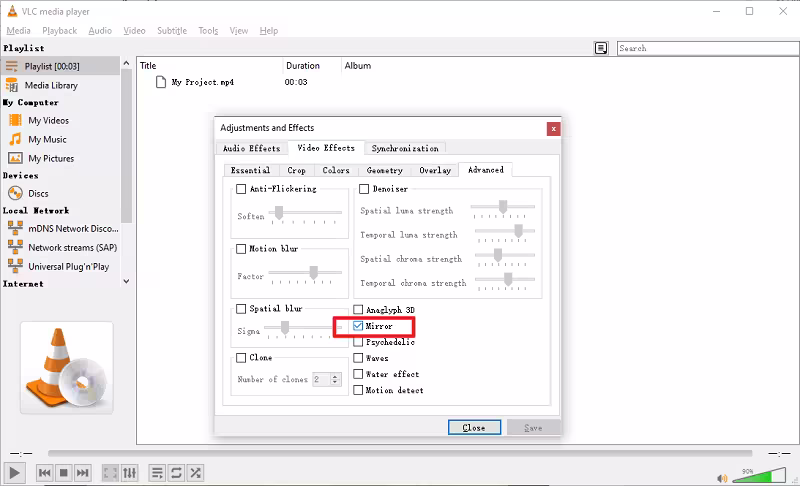Close the Adjustments and Effects dialog
The image size is (800, 486).
coord(553,129)
